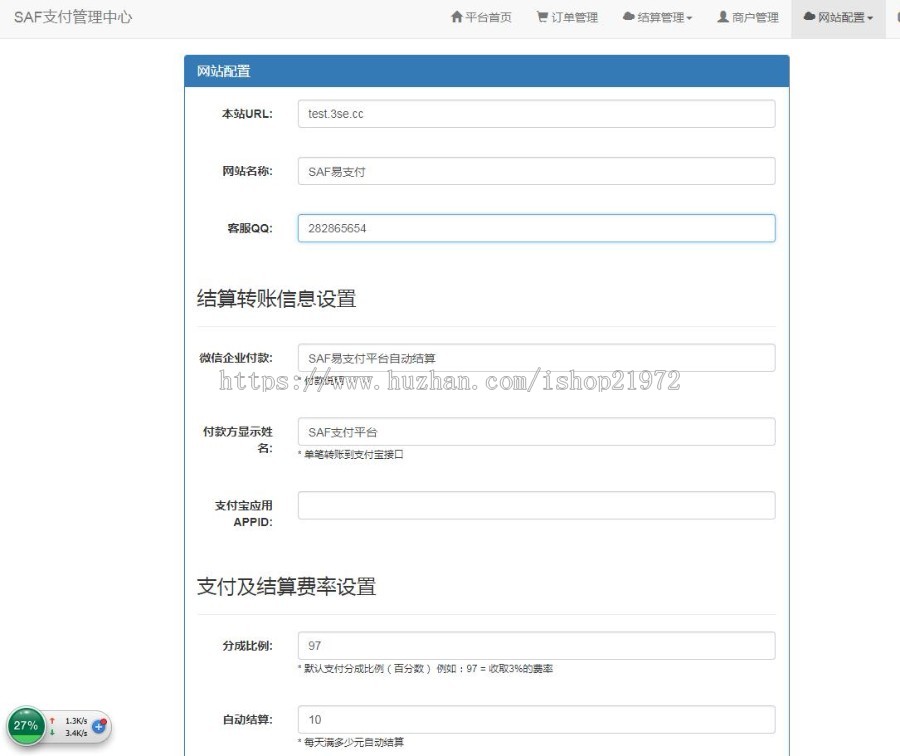Click the SAF支付管理中心 brand link

point(73,17)
